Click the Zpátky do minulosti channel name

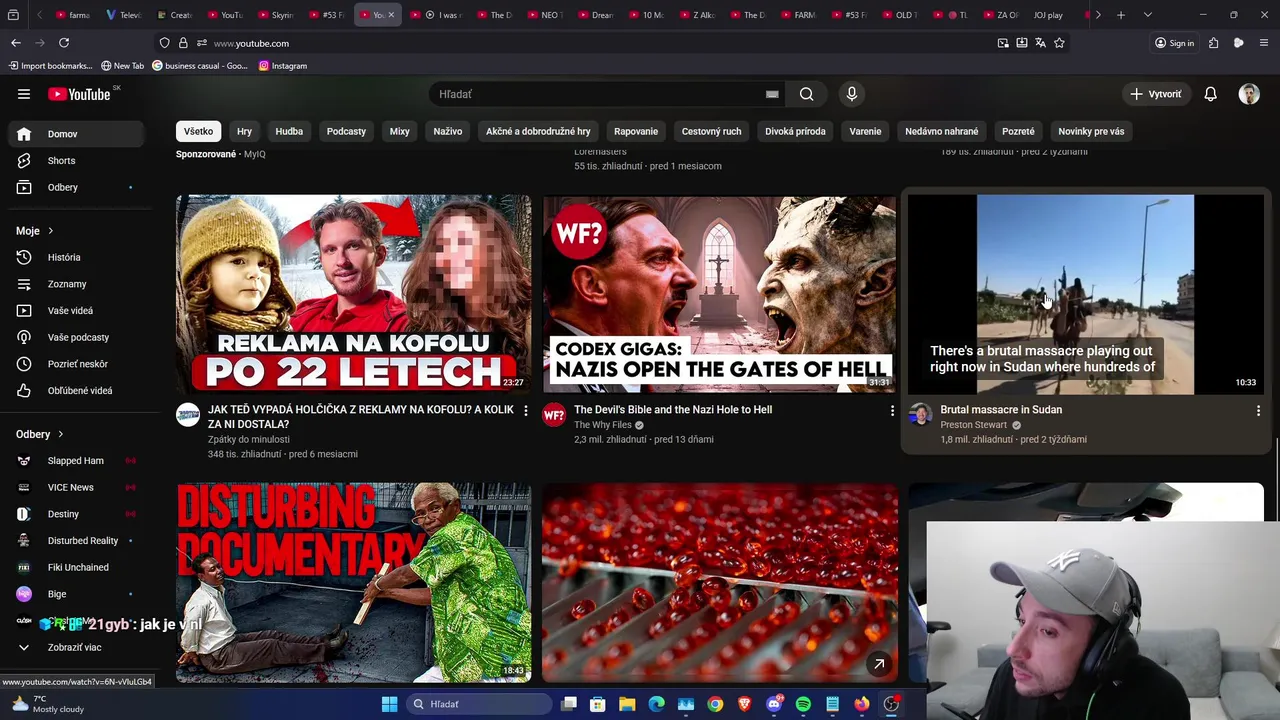click(x=249, y=439)
